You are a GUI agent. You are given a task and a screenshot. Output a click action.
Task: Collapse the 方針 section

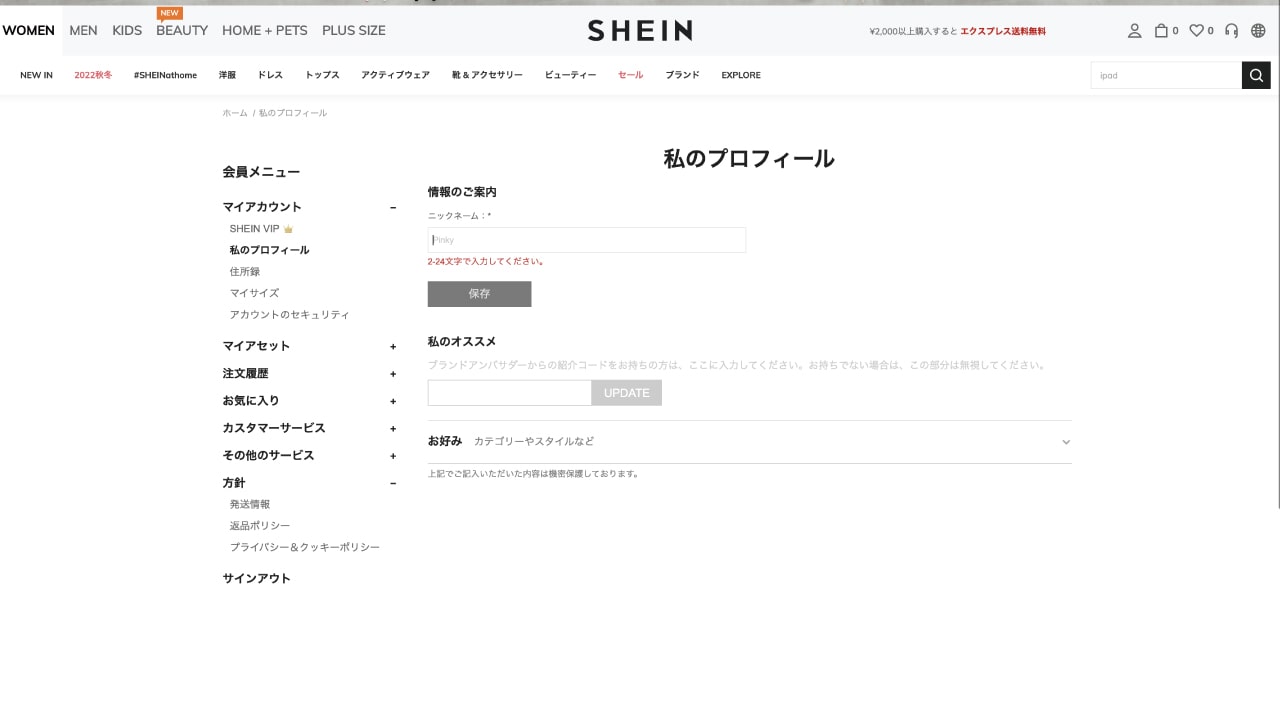(393, 483)
